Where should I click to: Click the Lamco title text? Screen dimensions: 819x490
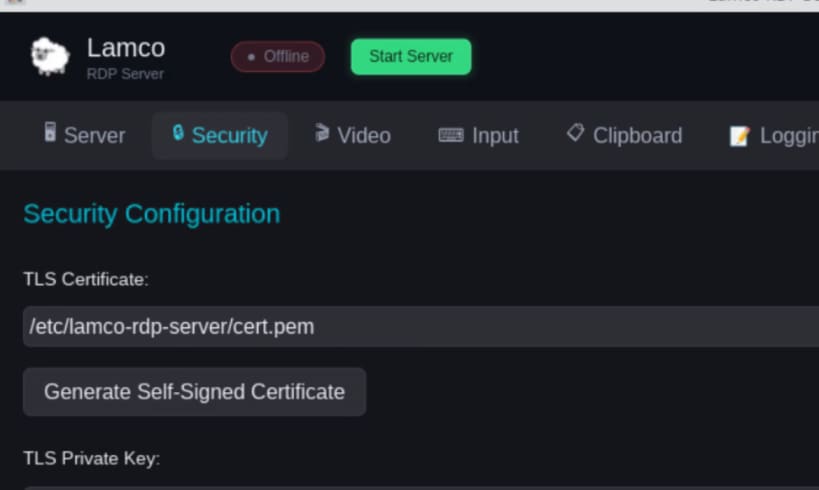126,48
